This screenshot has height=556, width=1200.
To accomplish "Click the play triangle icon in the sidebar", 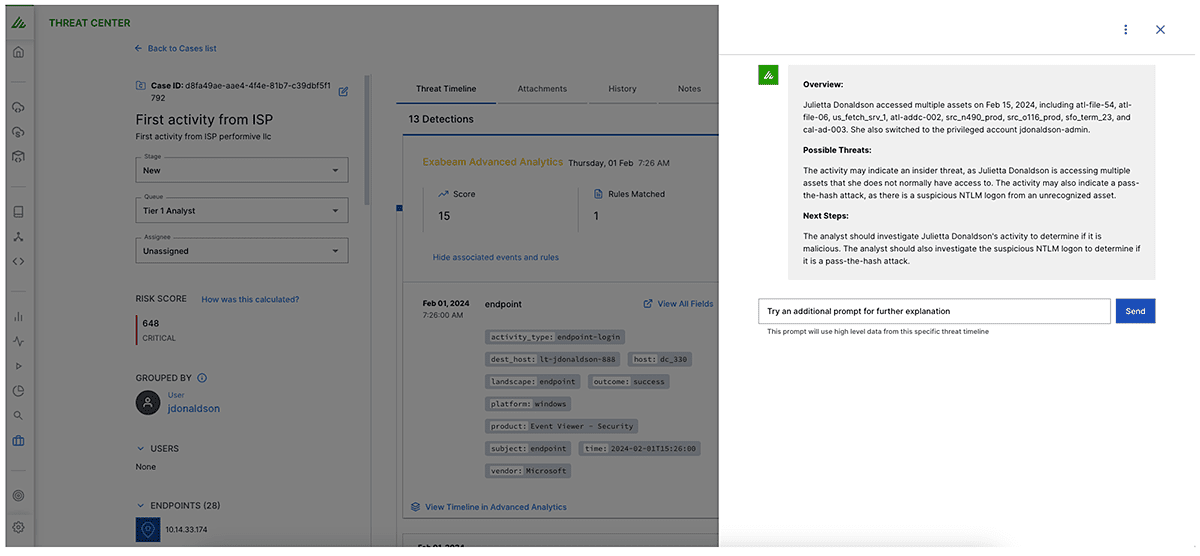I will click(x=18, y=366).
